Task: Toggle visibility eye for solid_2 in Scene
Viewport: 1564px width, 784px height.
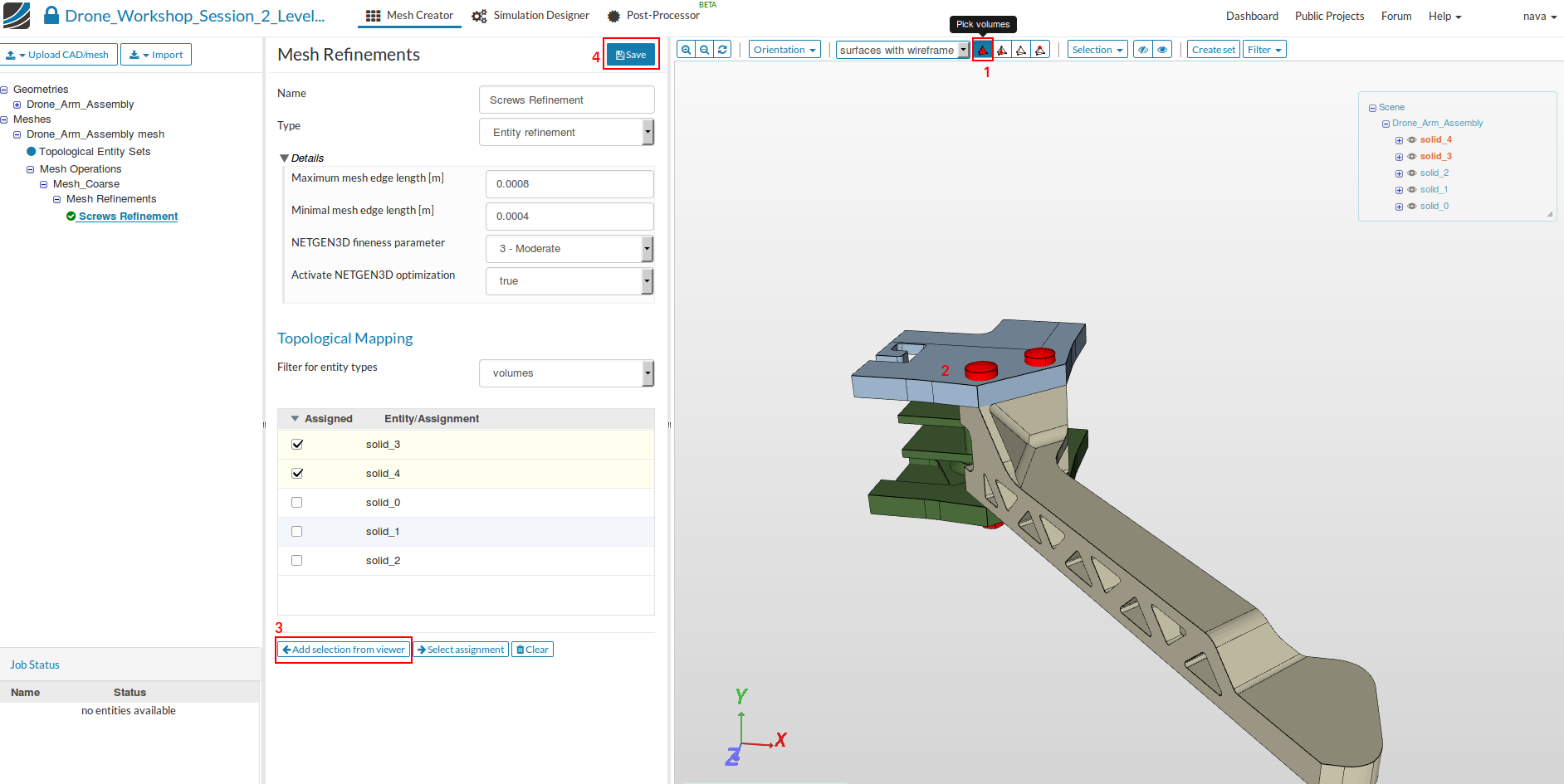Action: [x=1412, y=173]
